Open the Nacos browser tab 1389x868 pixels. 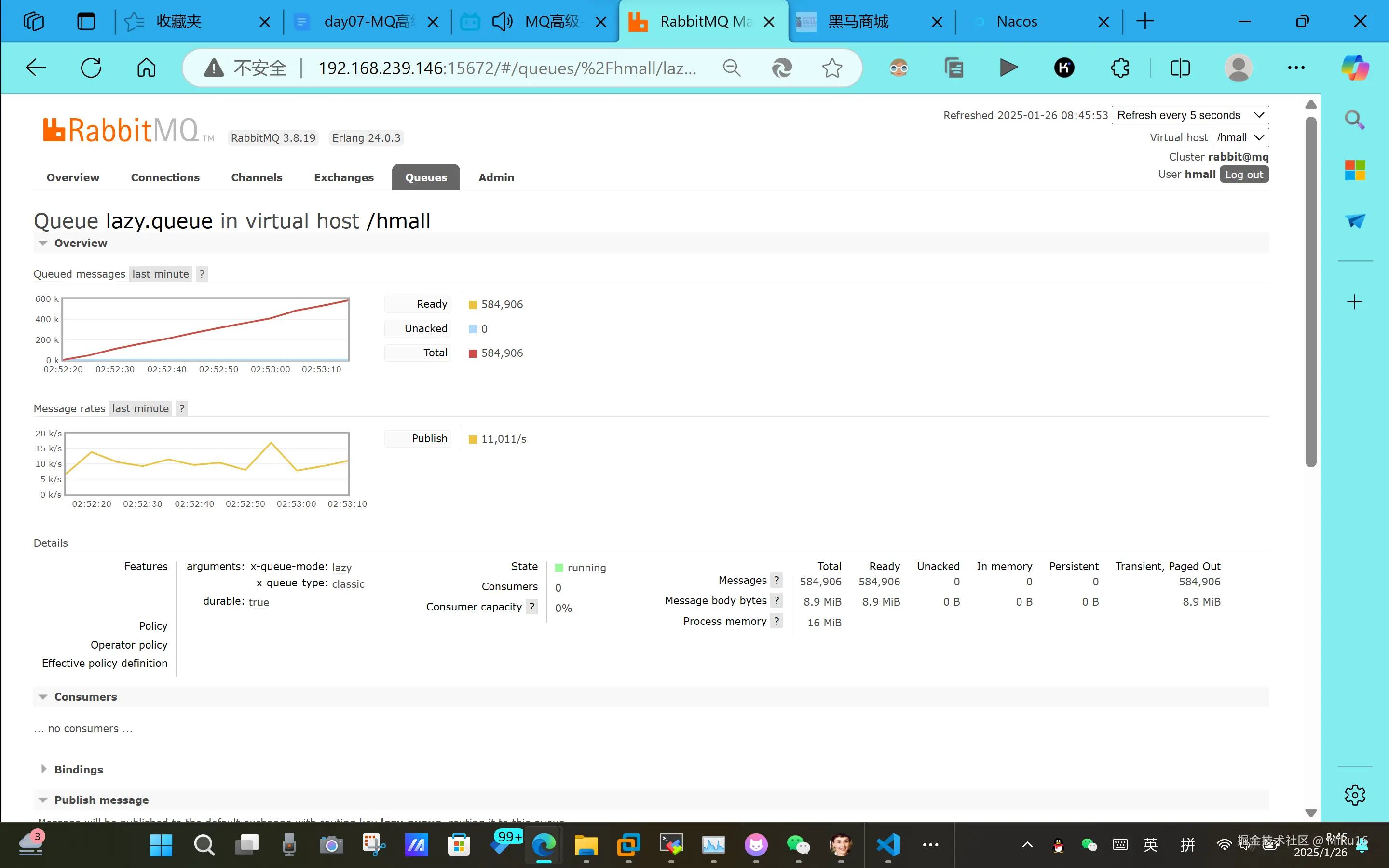pyautogui.click(x=1017, y=22)
